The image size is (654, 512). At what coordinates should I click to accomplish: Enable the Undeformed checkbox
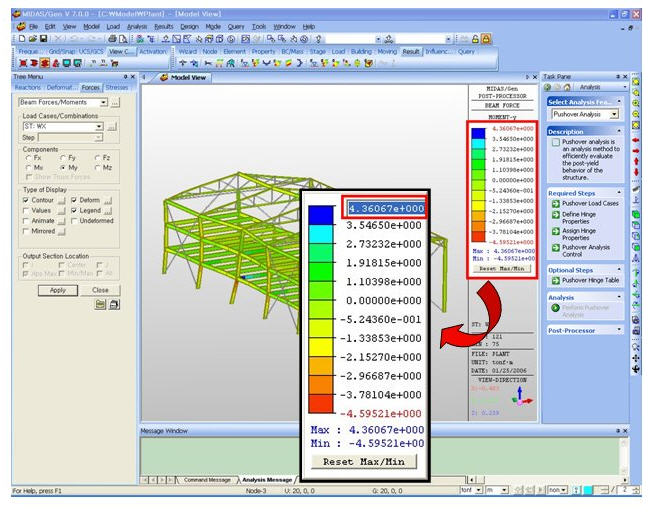(x=74, y=221)
